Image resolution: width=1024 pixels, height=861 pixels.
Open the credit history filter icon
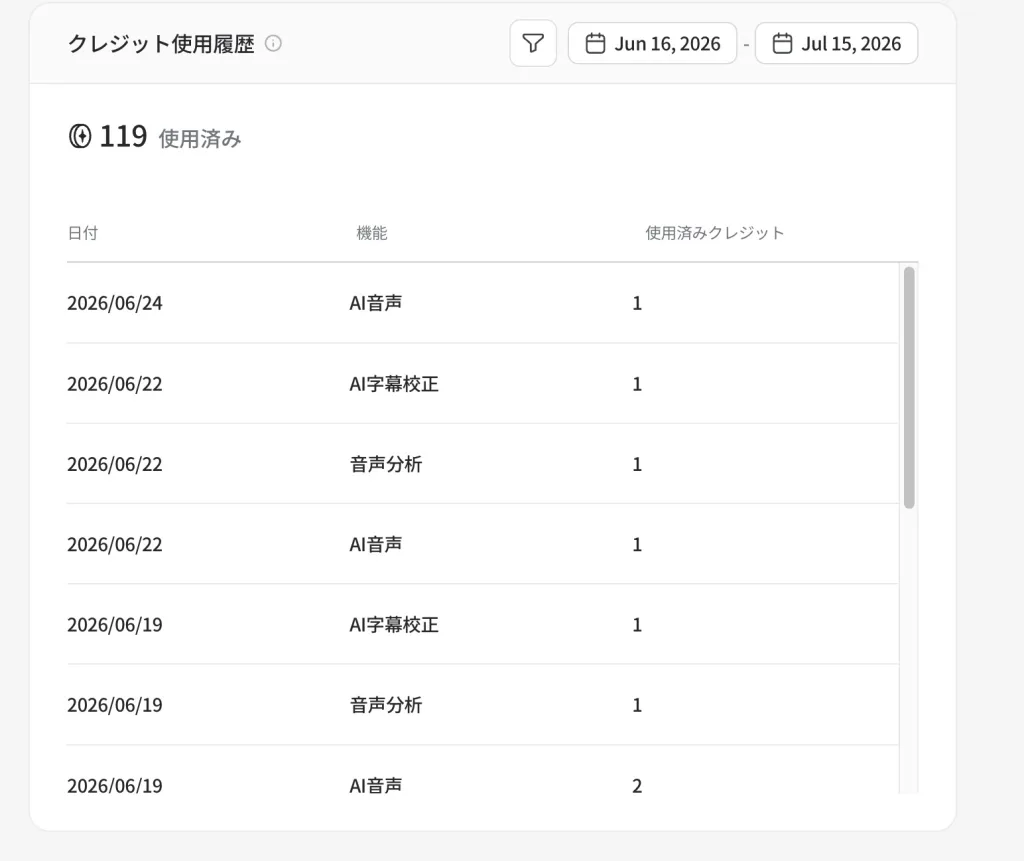pos(533,43)
